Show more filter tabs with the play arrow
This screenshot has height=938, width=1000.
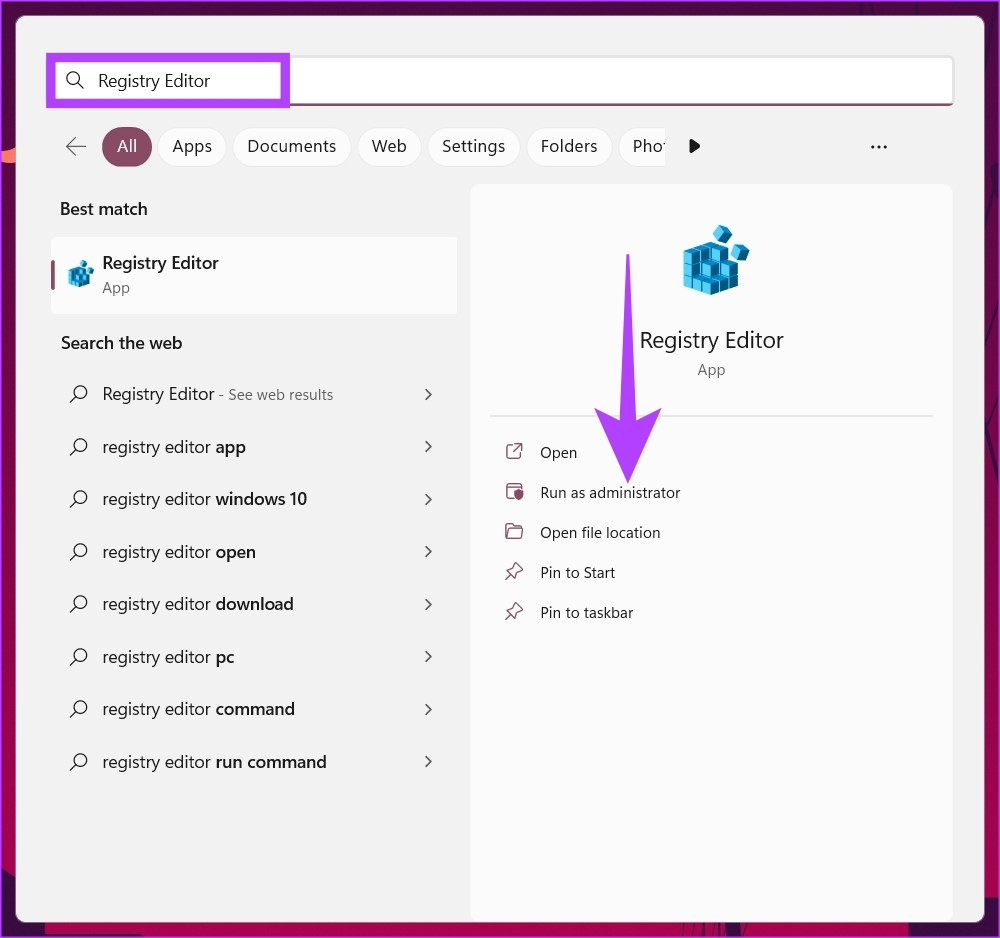point(695,146)
